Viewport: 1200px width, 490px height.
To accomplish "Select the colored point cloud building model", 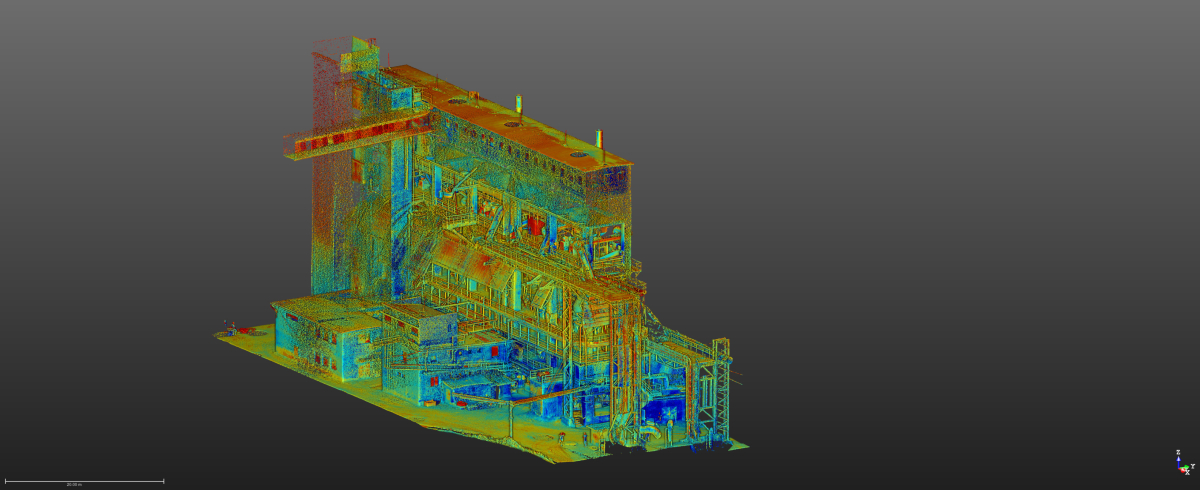I will [x=482, y=250].
